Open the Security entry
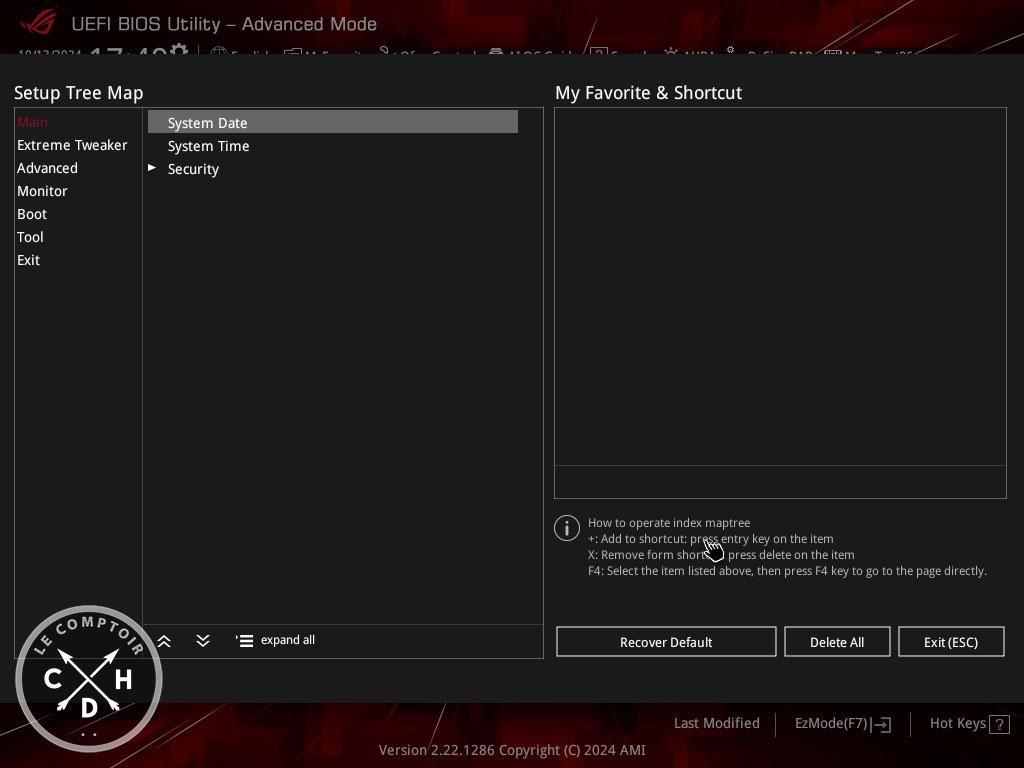 193,169
